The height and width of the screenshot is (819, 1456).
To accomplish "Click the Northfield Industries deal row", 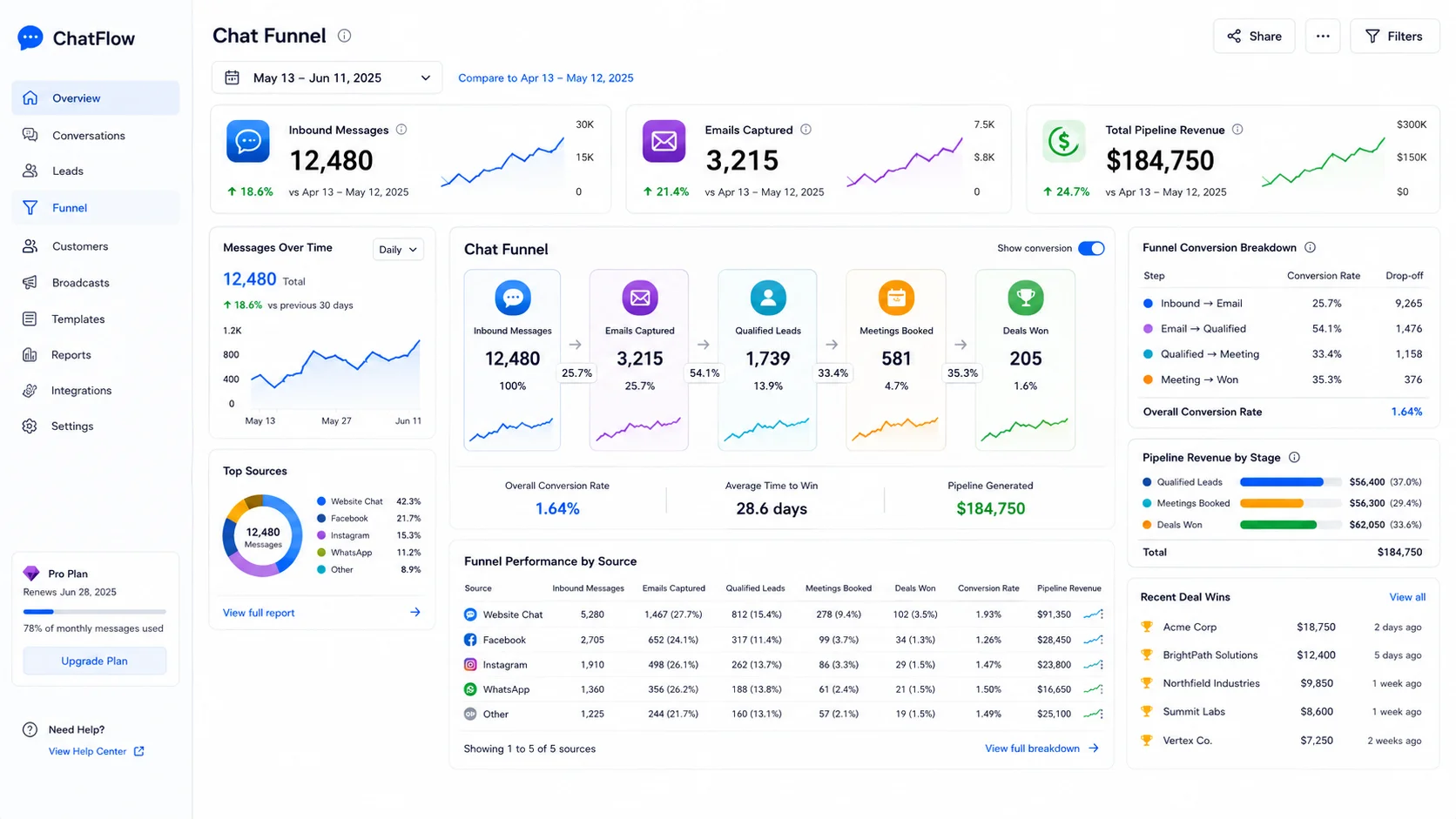I will pos(1283,683).
